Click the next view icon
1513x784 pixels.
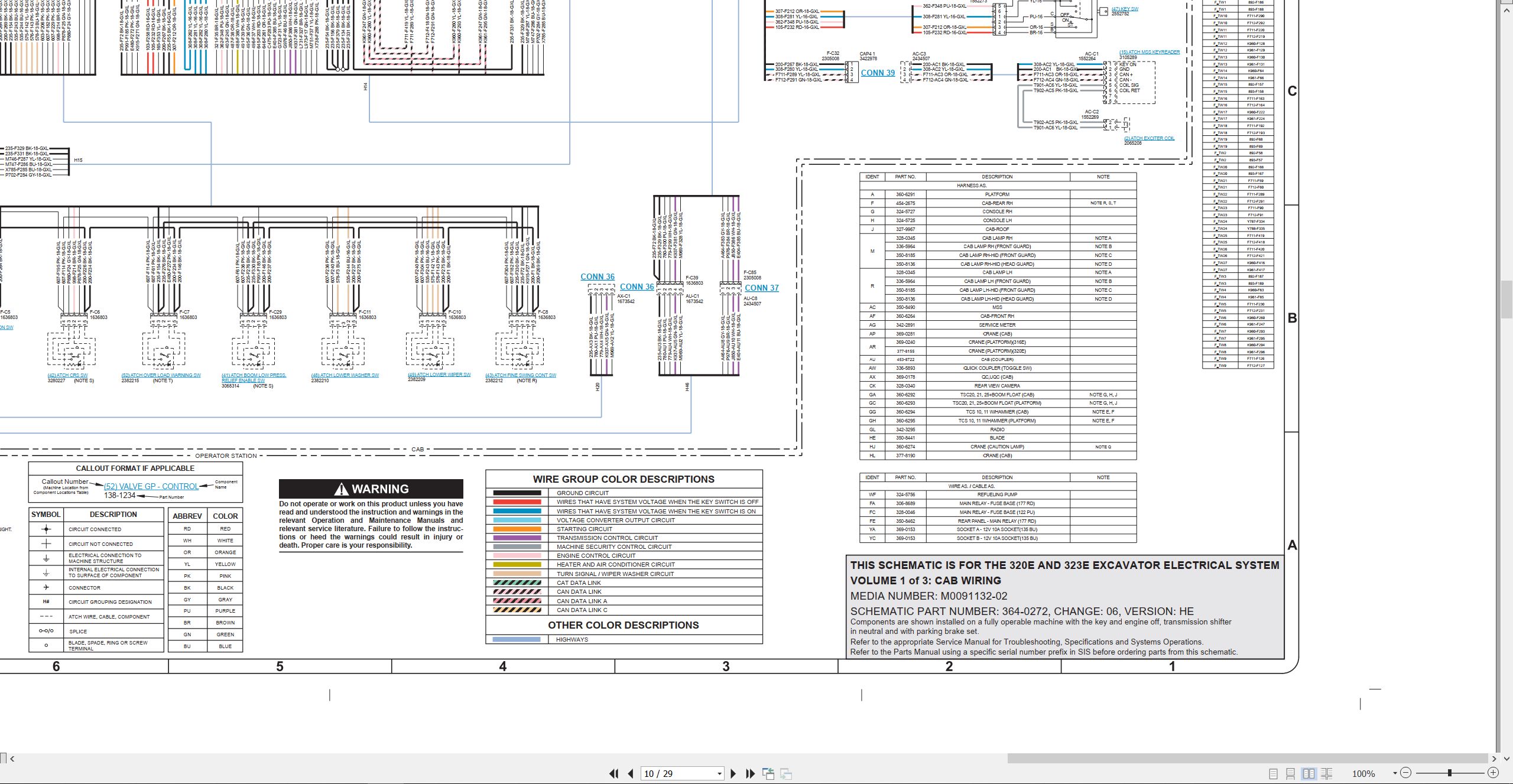click(786, 773)
